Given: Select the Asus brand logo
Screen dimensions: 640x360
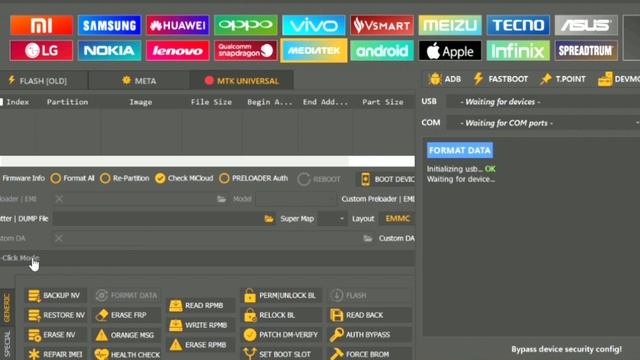Looking at the screenshot, I should point(586,25).
